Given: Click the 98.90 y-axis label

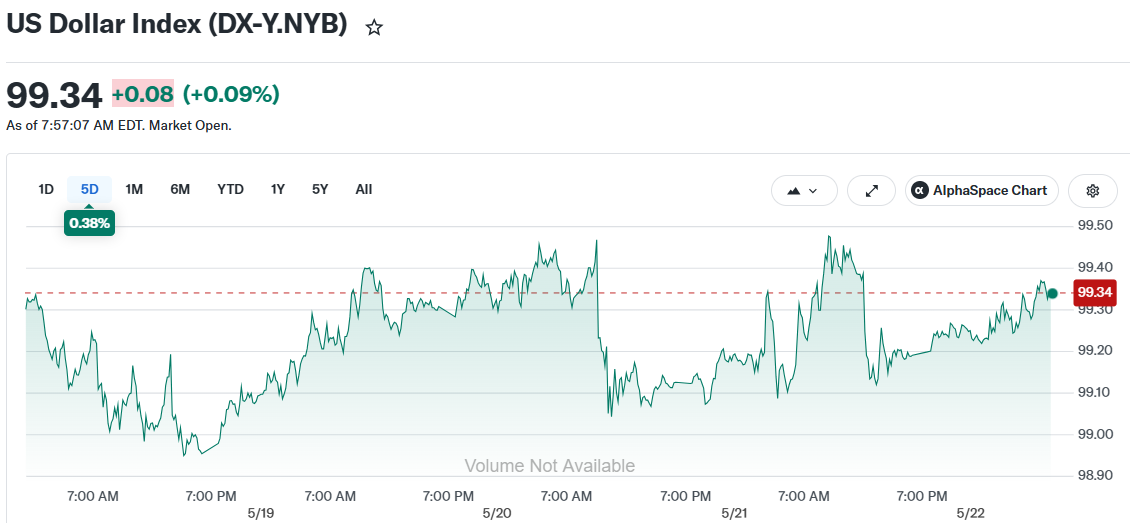Looking at the screenshot, I should [1095, 476].
